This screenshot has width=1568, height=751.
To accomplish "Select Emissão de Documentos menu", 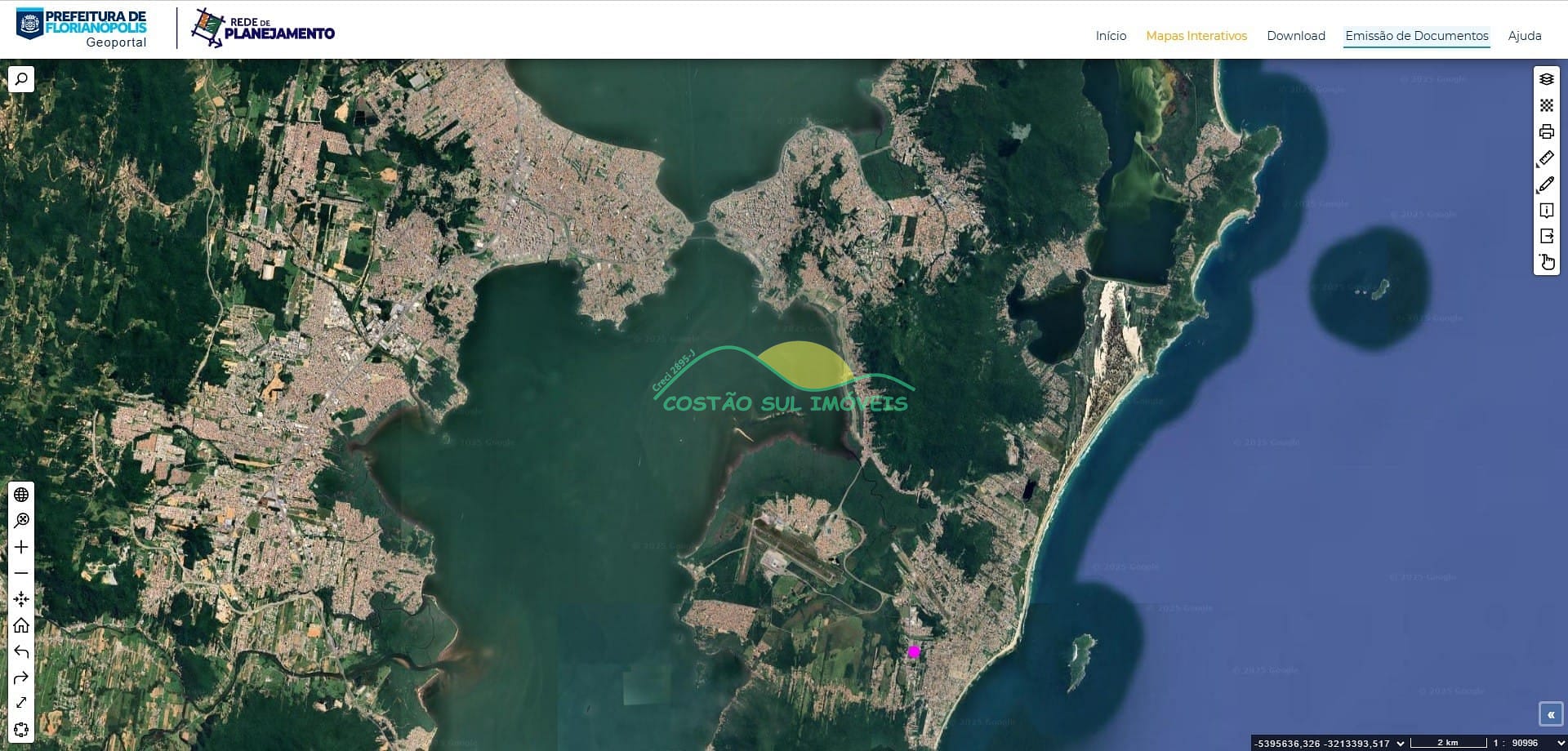I will point(1417,36).
